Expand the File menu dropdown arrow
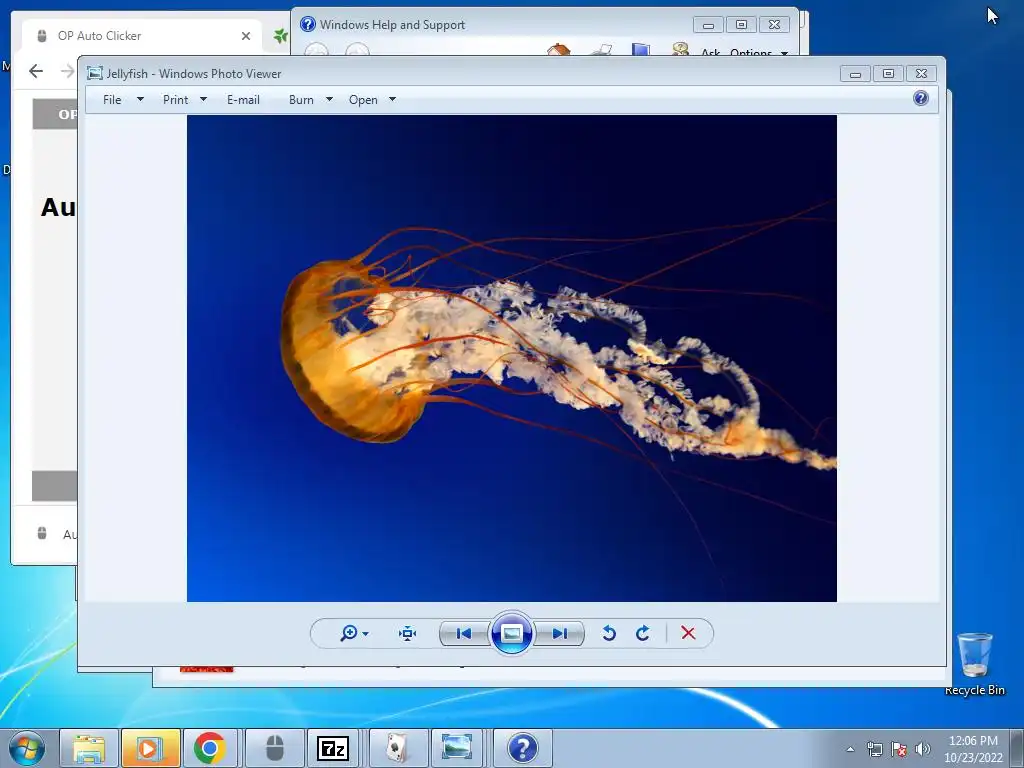Screen dimensions: 1024x768 140,99
